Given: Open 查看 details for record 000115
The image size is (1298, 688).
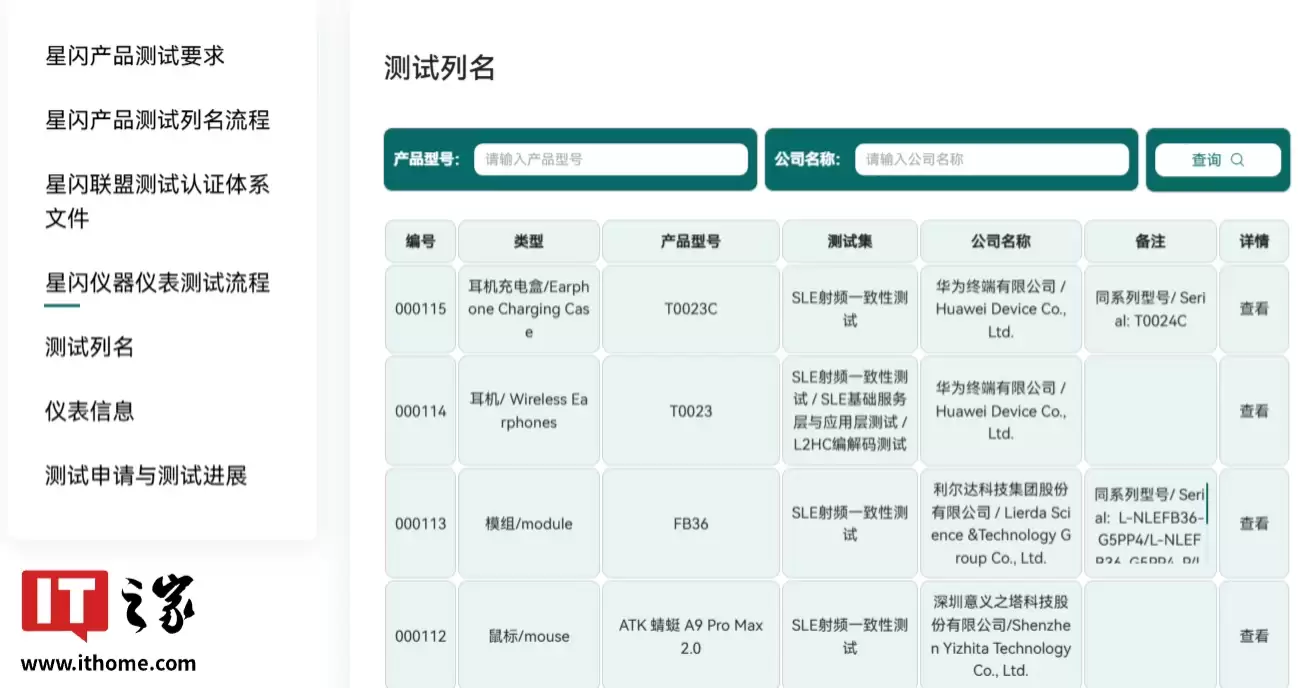Looking at the screenshot, I should coord(1253,309).
